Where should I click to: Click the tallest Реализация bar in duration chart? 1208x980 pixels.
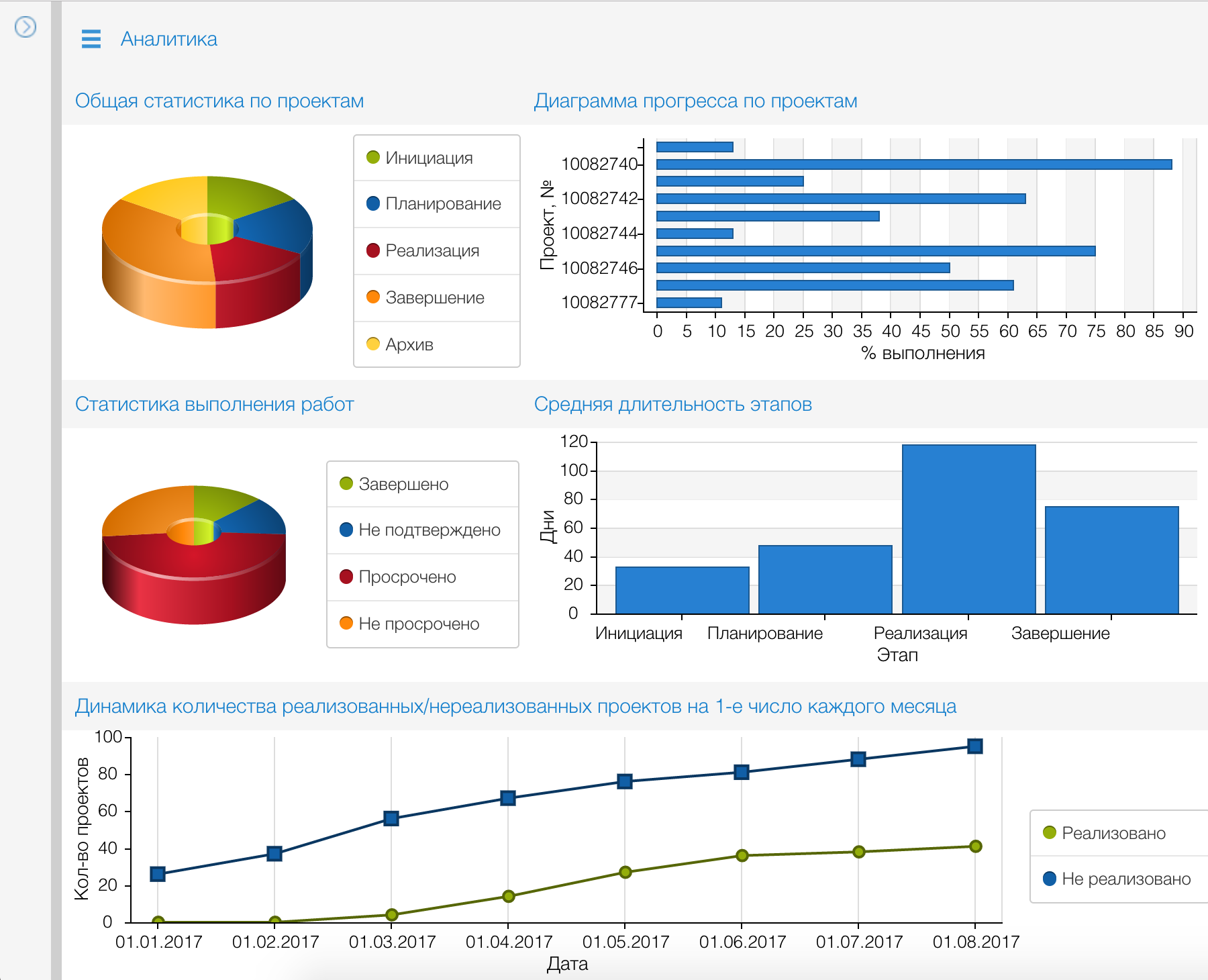(x=968, y=529)
